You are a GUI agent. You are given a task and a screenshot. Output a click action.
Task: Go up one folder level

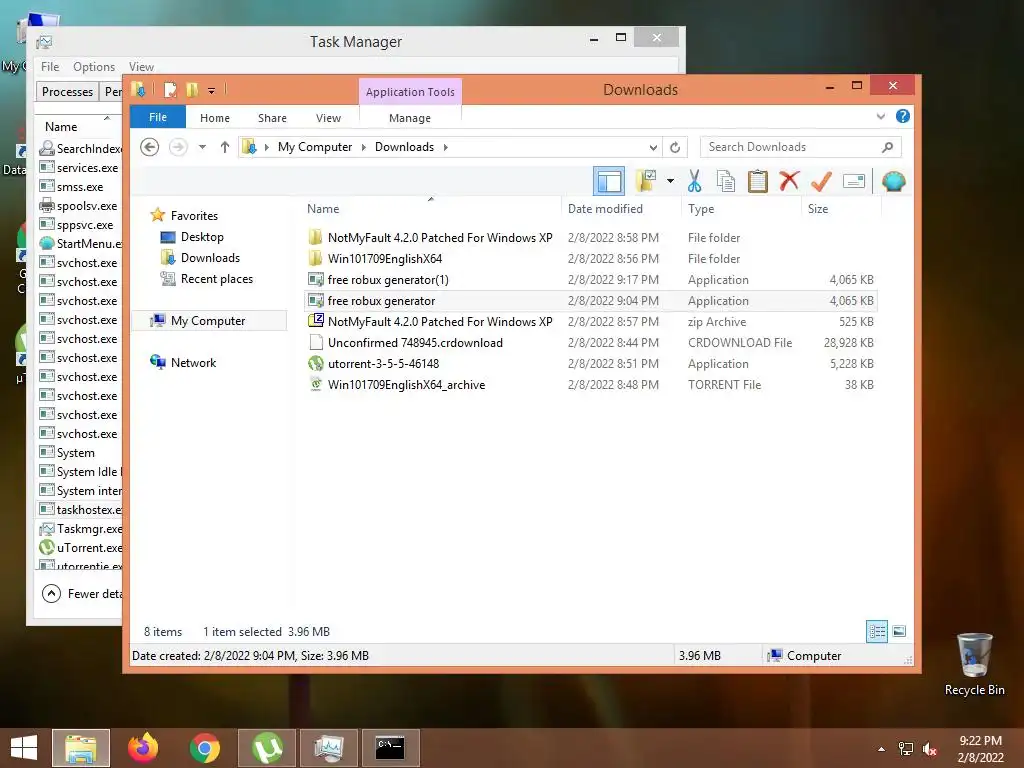point(225,147)
